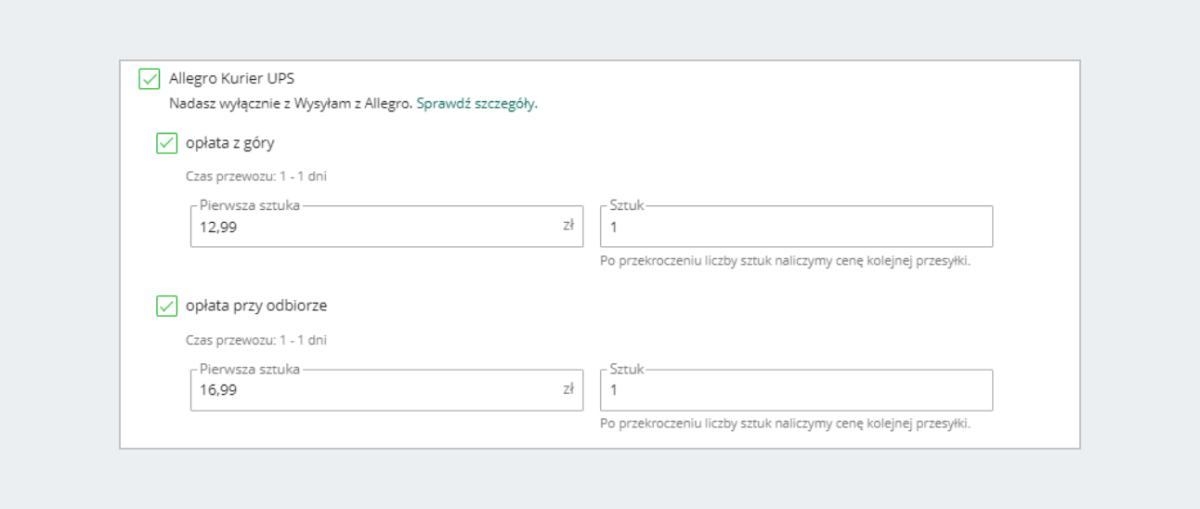Select "Czas przewozu" text under "opłata przy odbiorze"

(x=256, y=340)
